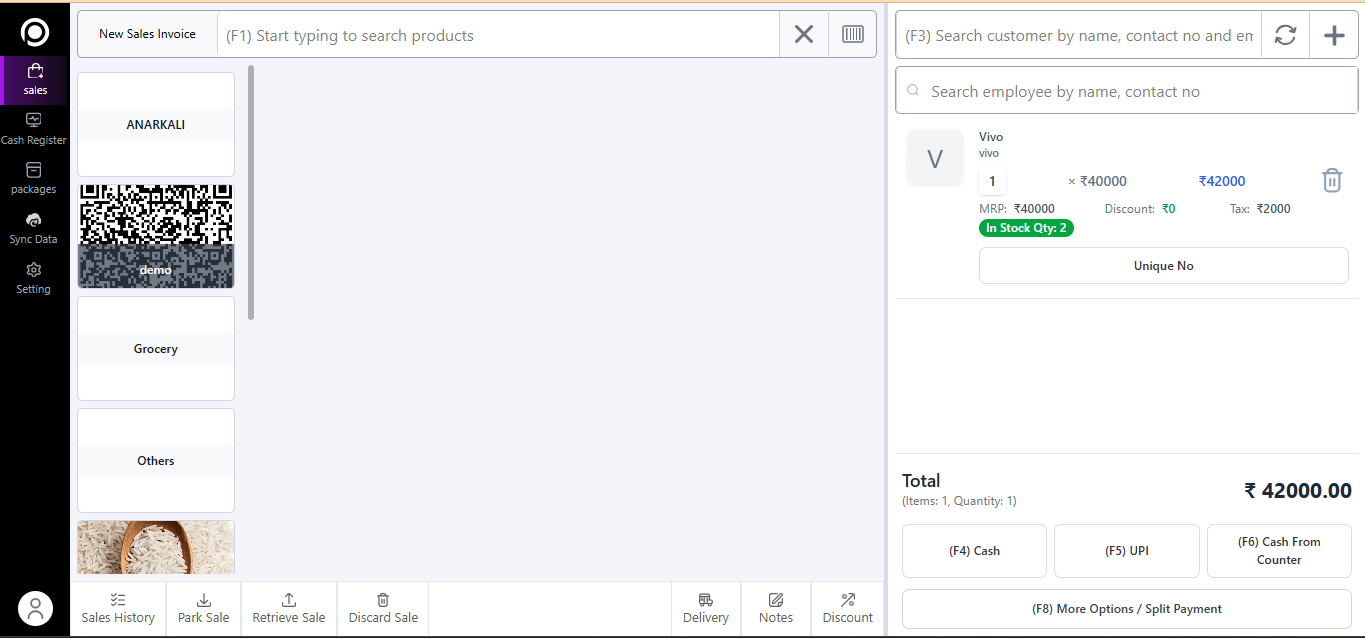Open Setting from the sidebar
The image size is (1365, 638).
pyautogui.click(x=34, y=278)
